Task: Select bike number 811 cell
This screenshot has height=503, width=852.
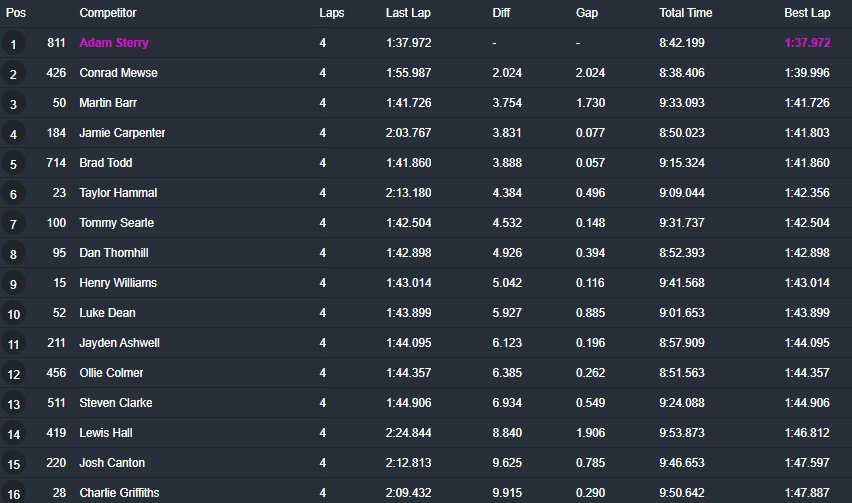Action: 56,43
